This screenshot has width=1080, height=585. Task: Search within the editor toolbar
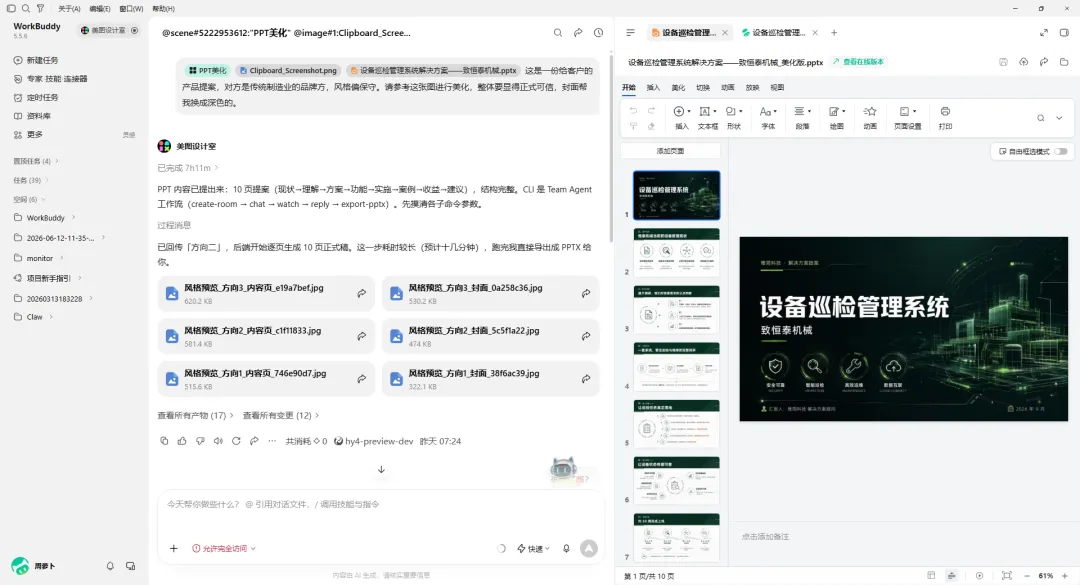pyautogui.click(x=1041, y=118)
